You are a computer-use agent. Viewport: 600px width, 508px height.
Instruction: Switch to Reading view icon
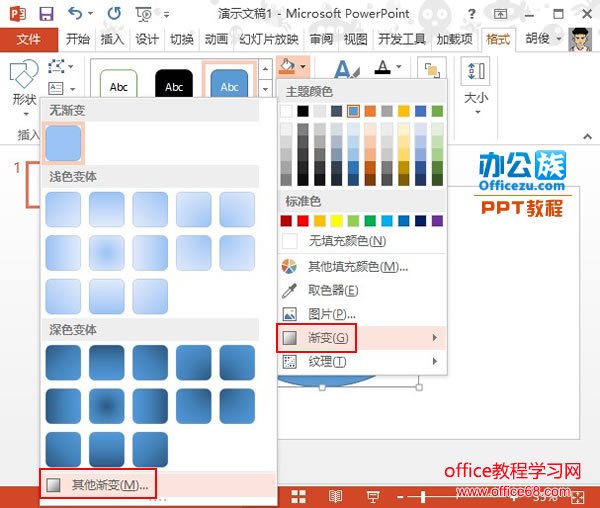click(x=335, y=497)
